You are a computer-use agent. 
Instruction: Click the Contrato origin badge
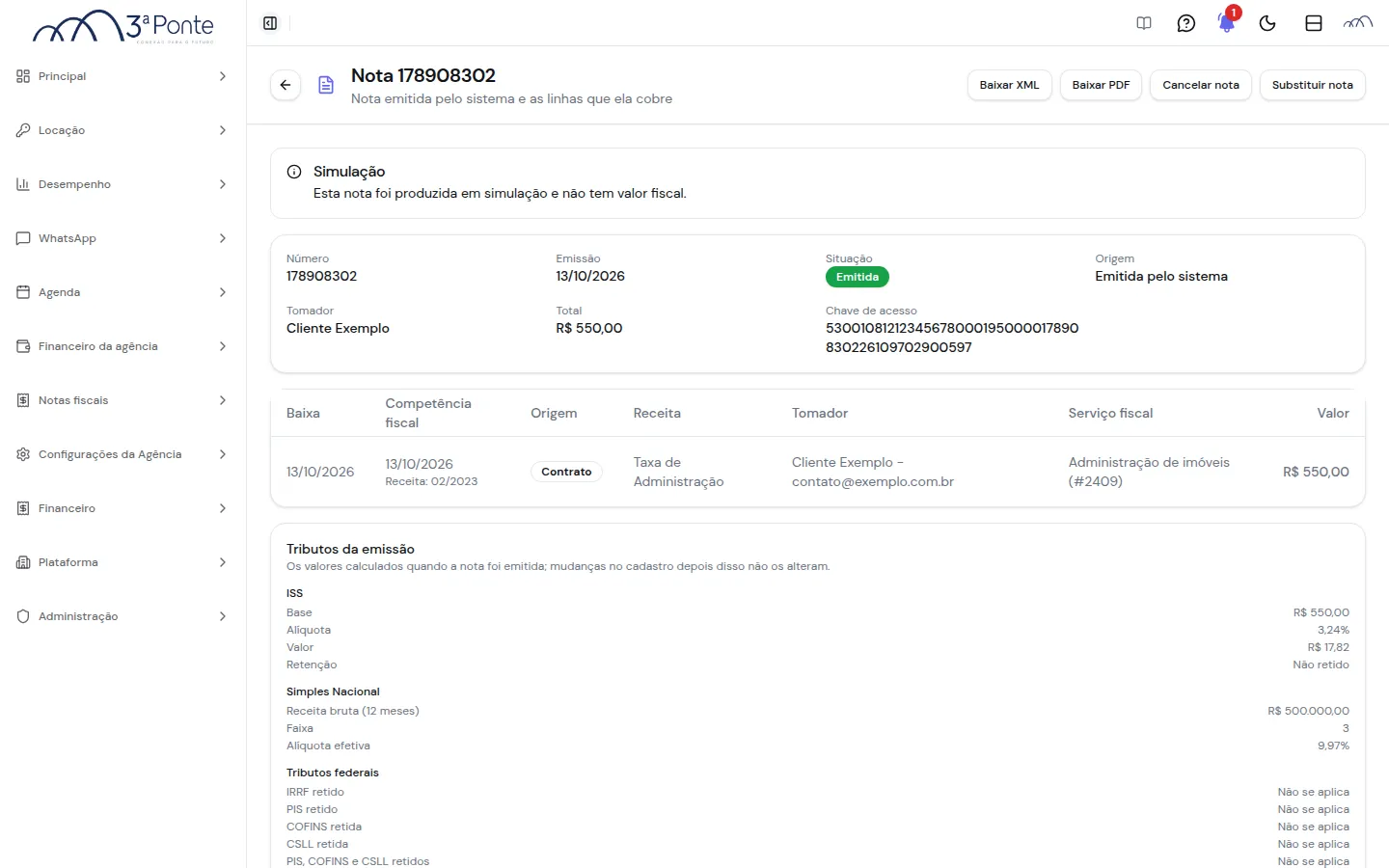[566, 472]
